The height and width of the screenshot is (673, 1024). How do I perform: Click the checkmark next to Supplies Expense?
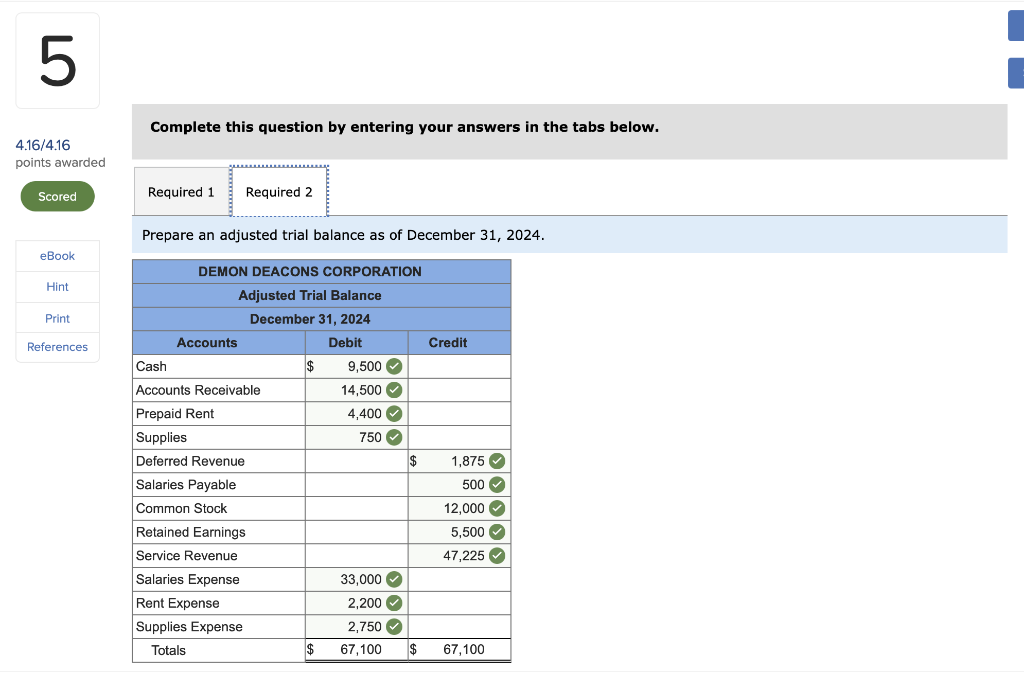392,627
